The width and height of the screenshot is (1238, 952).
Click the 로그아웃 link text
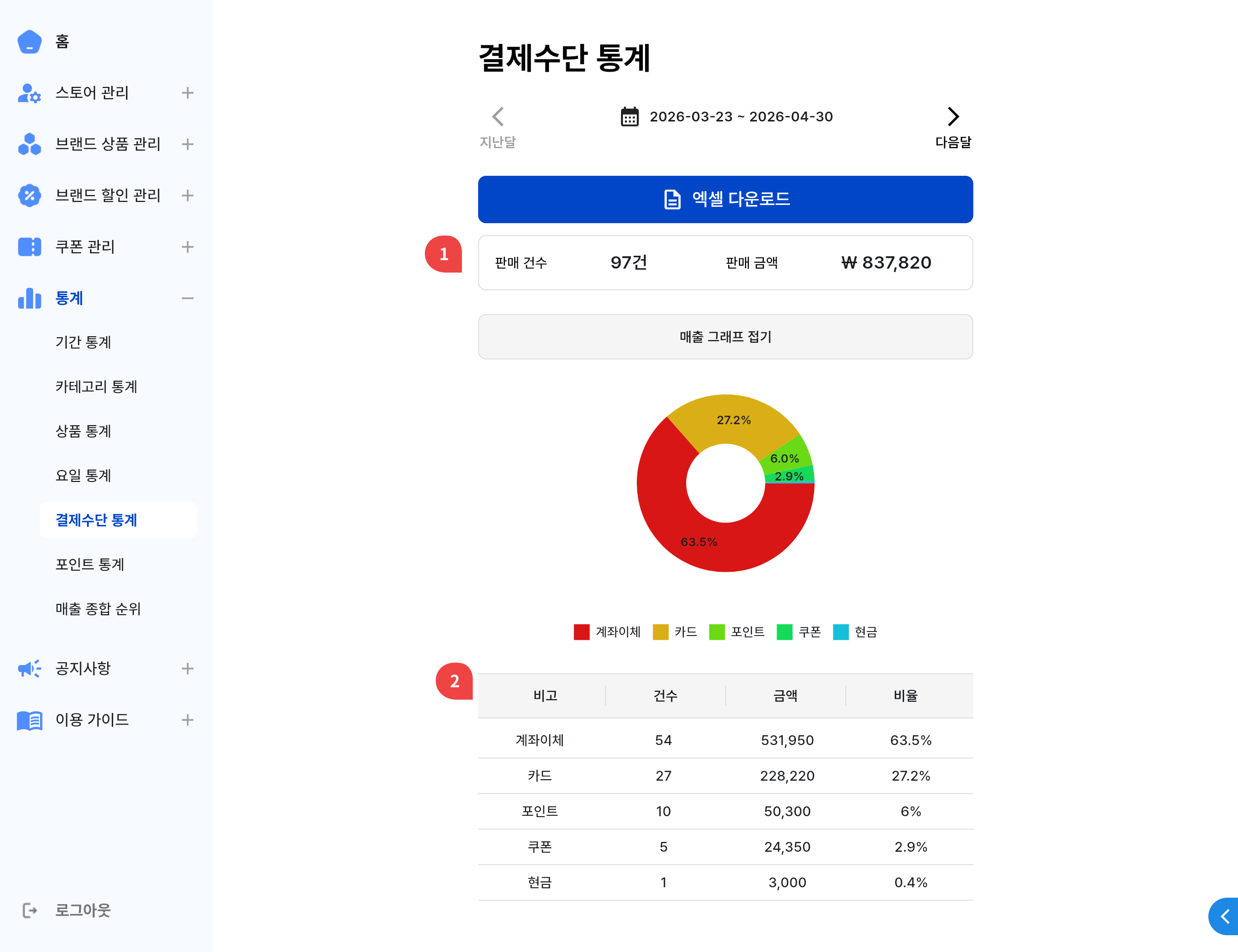(x=83, y=910)
